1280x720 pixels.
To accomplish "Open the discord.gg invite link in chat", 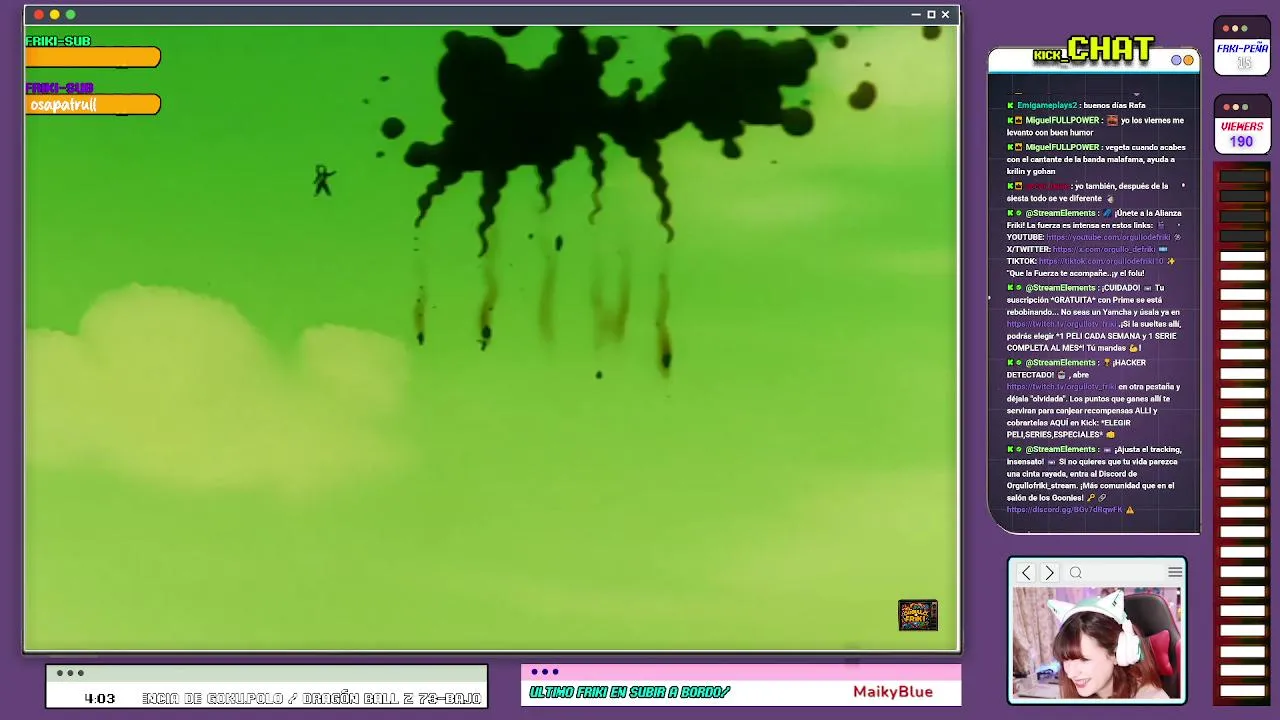I will pyautogui.click(x=1064, y=510).
